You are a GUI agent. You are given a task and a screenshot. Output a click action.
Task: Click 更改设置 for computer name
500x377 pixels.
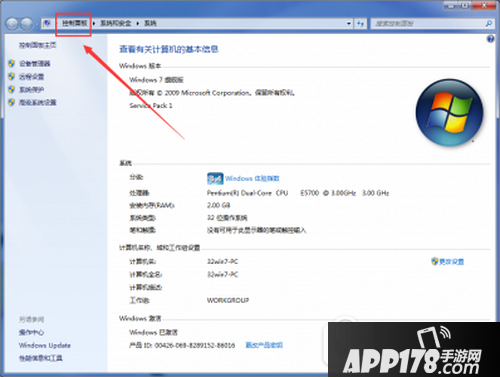[451, 262]
